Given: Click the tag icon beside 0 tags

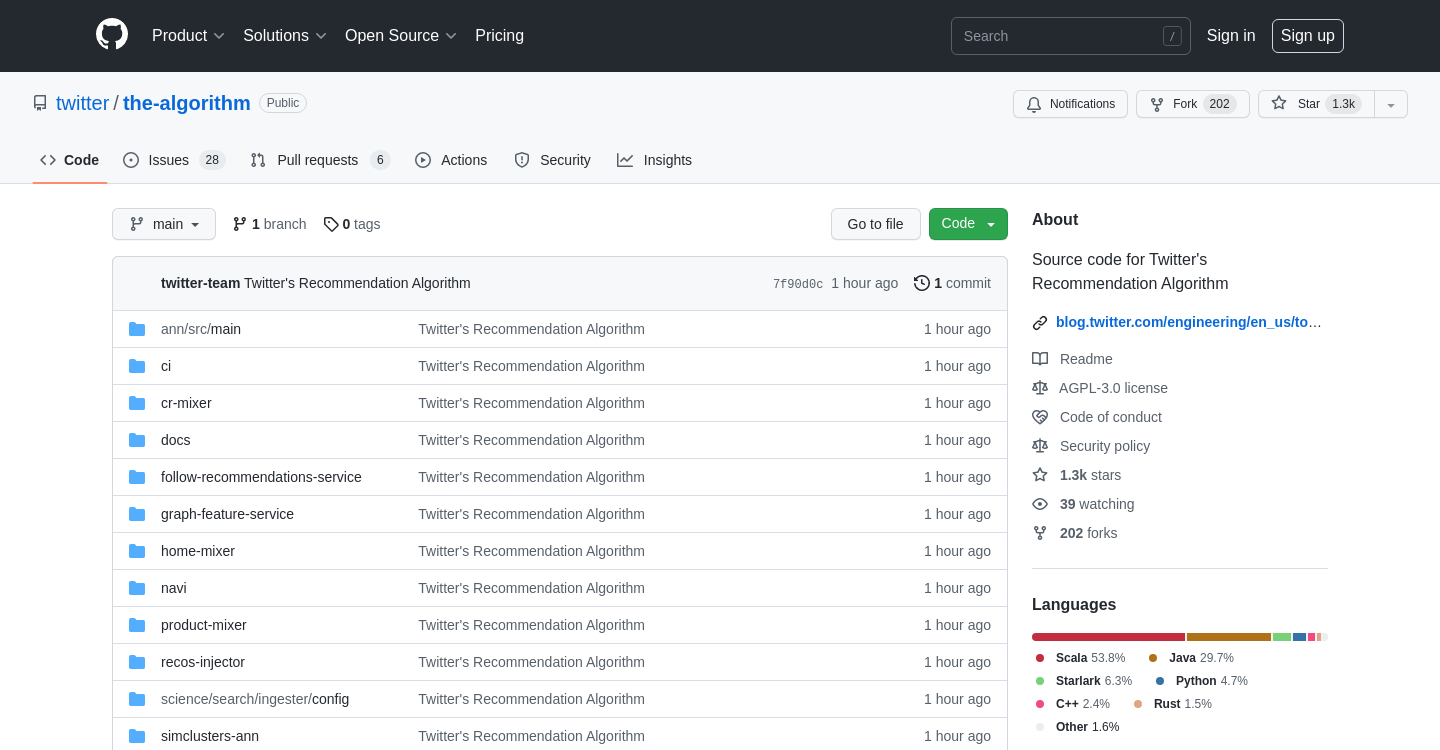Looking at the screenshot, I should 331,224.
